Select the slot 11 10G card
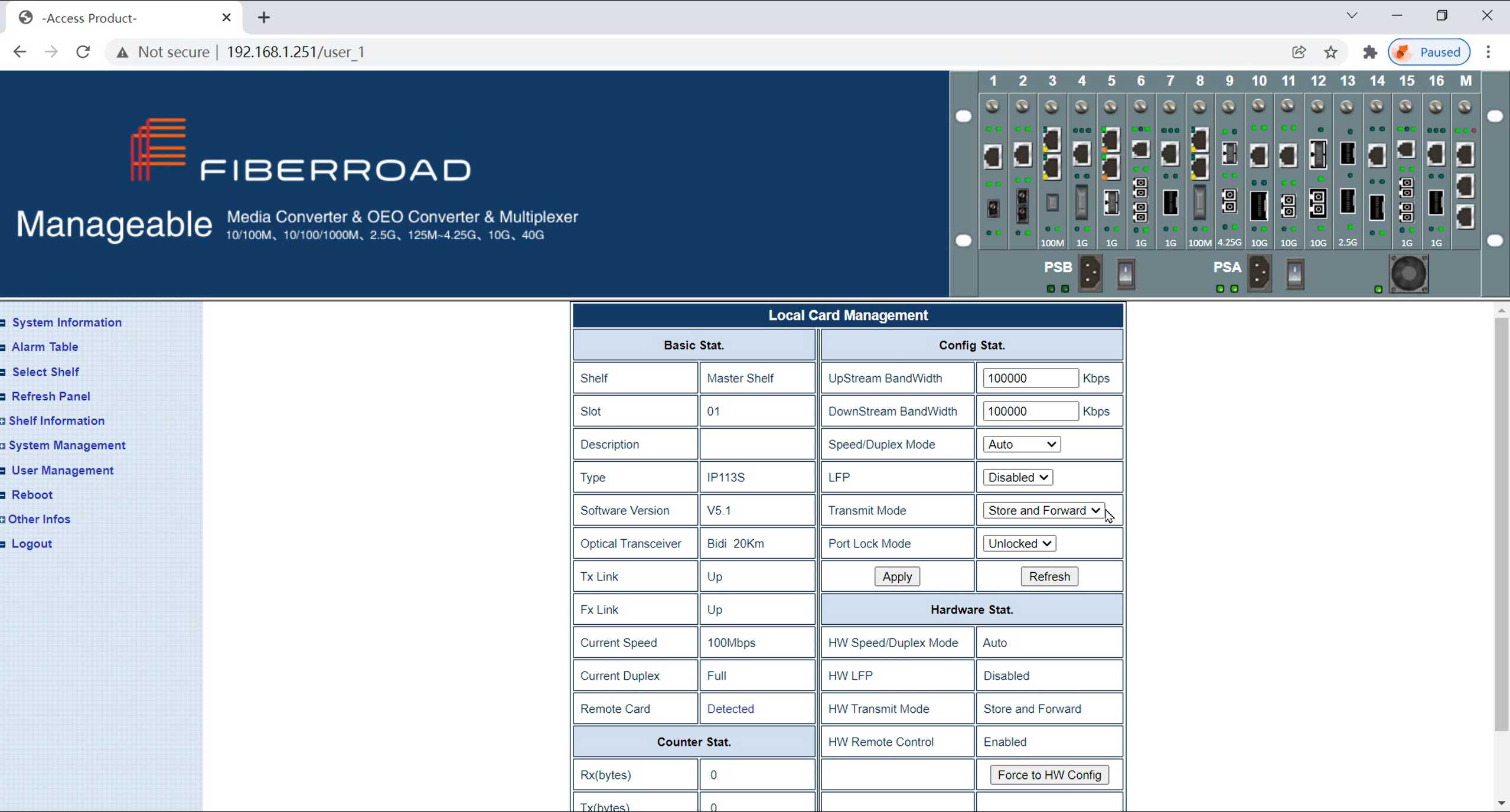Image resolution: width=1510 pixels, height=812 pixels. [1289, 171]
